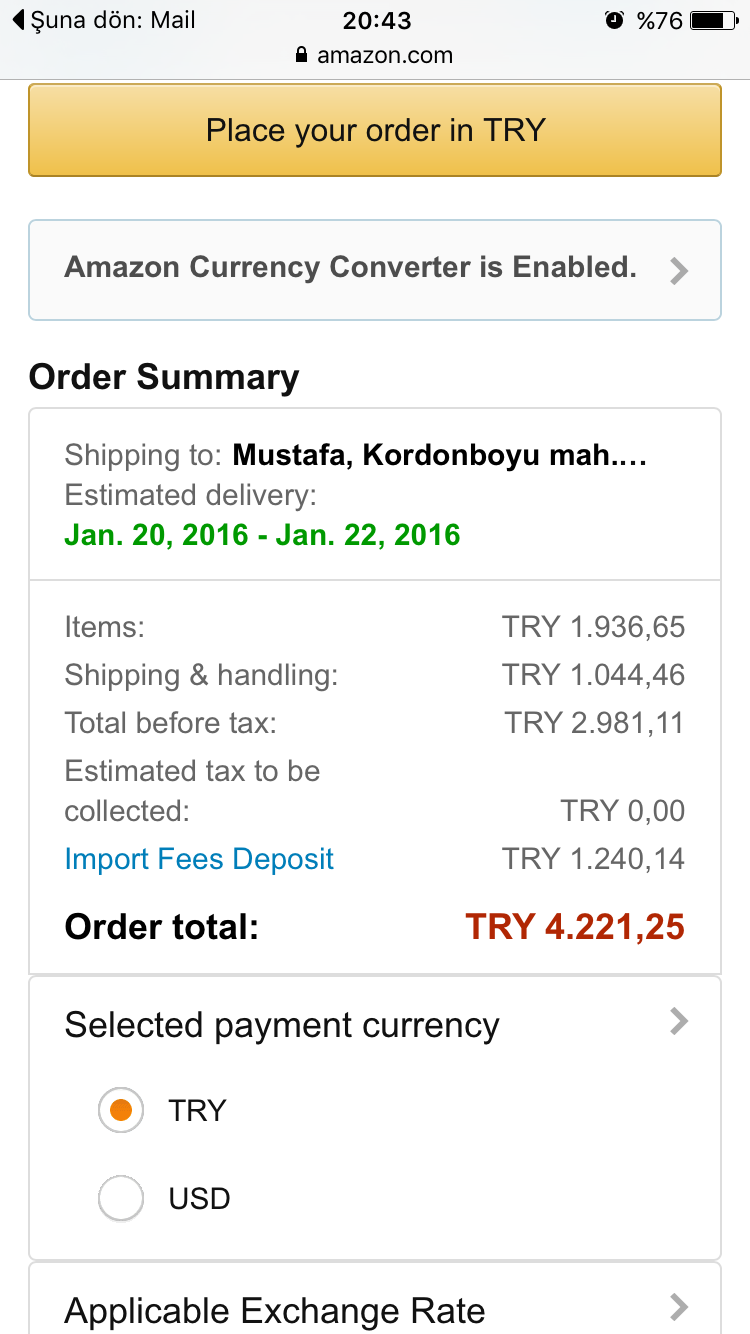Tap the amazon.com address bar
Screen dimensions: 750x1334
375,56
